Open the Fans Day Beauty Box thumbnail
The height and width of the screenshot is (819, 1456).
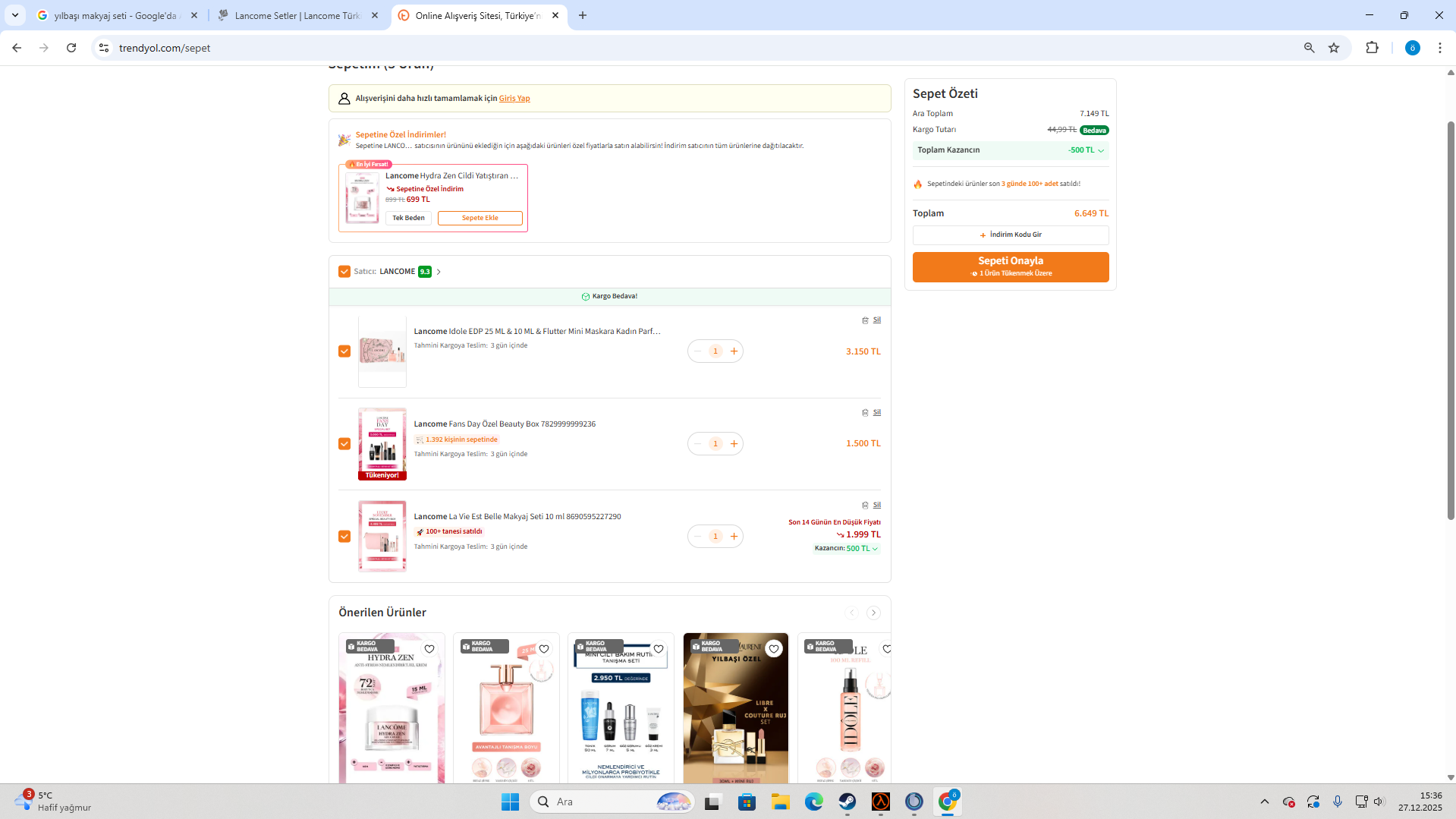coord(382,444)
